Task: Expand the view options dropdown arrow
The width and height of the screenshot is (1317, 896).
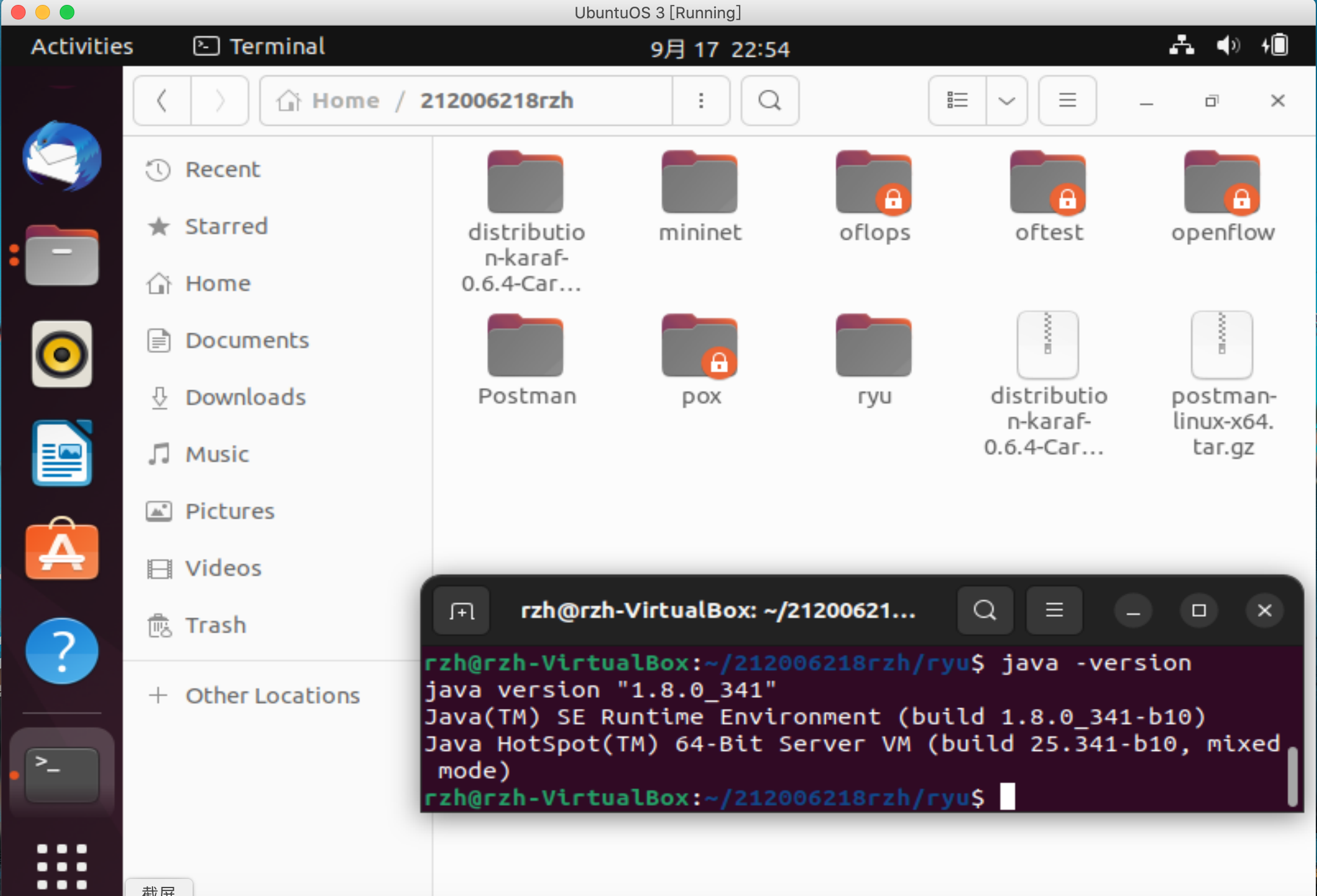Action: (x=1007, y=101)
